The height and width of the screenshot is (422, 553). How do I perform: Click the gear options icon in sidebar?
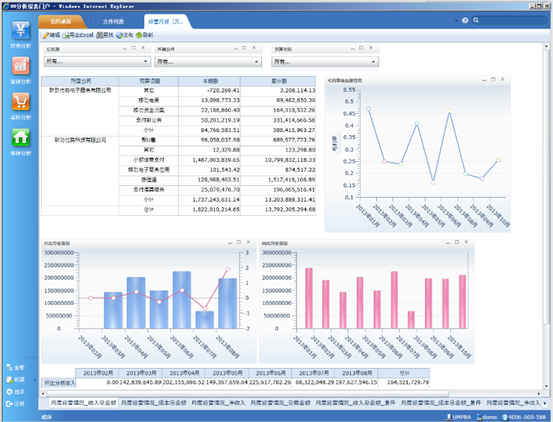10,392
